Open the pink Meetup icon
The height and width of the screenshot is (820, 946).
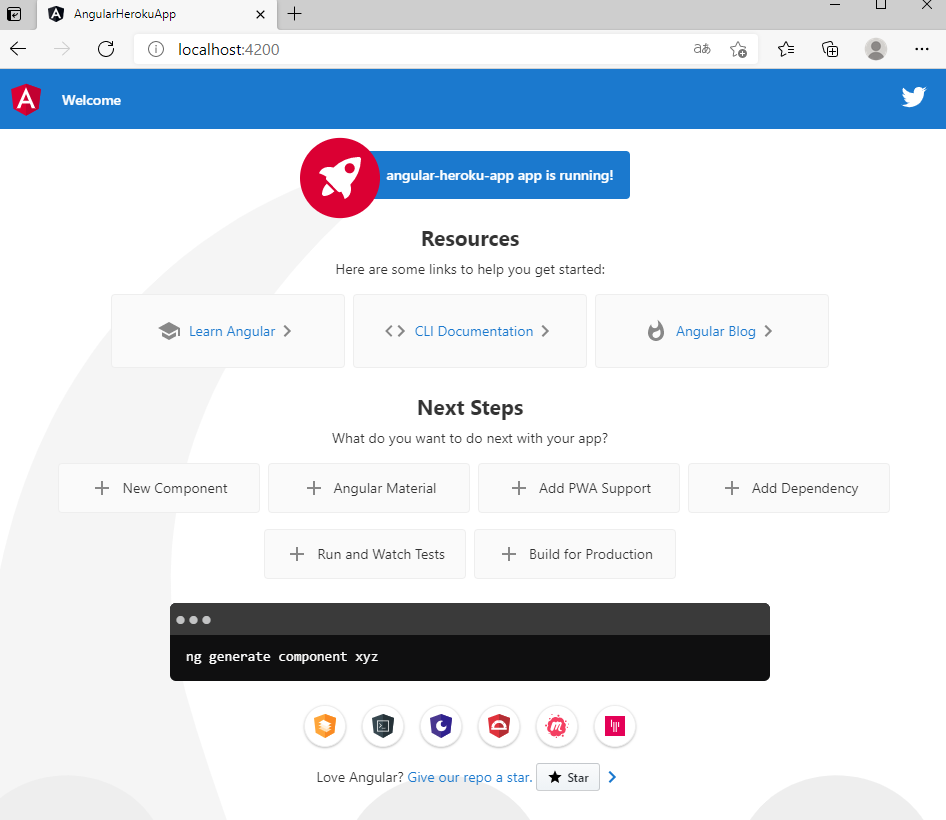coord(557,726)
